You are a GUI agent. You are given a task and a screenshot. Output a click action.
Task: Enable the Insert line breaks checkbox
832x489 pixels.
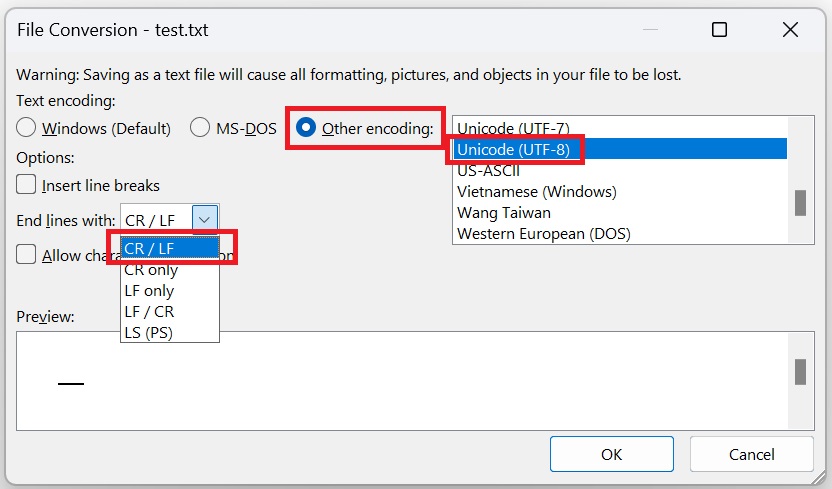[x=27, y=185]
